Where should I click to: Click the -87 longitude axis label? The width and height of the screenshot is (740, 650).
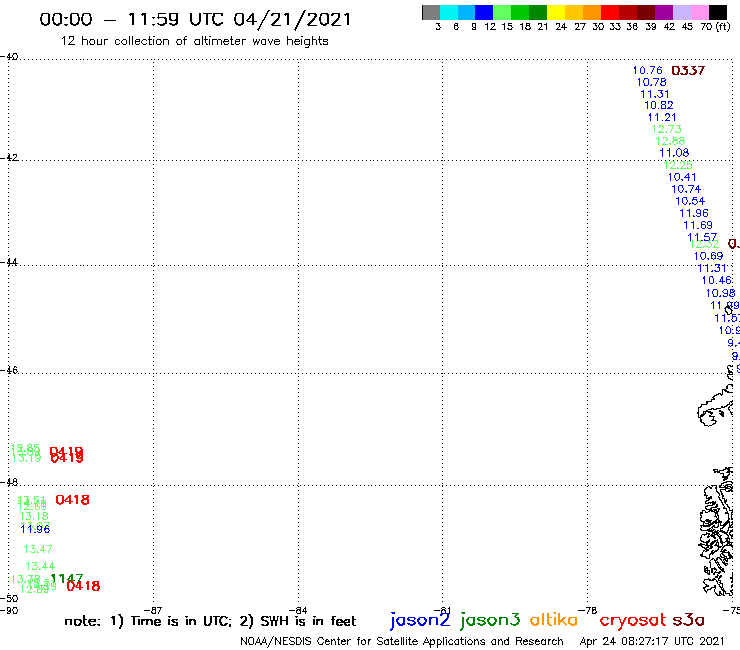153,610
